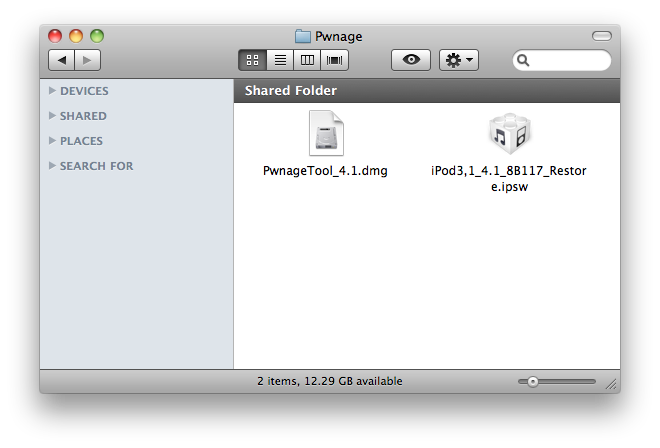Switch to column view

[308, 61]
